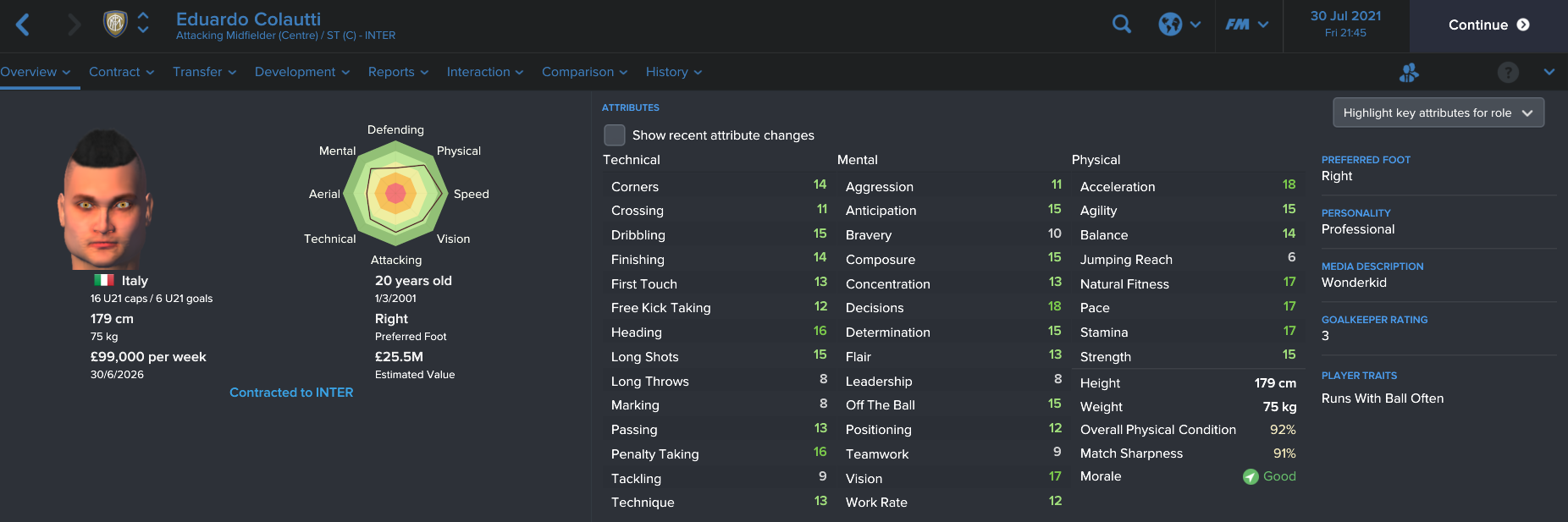The width and height of the screenshot is (1568, 522).
Task: Open the Comparison dropdown menu
Action: pyautogui.click(x=585, y=72)
